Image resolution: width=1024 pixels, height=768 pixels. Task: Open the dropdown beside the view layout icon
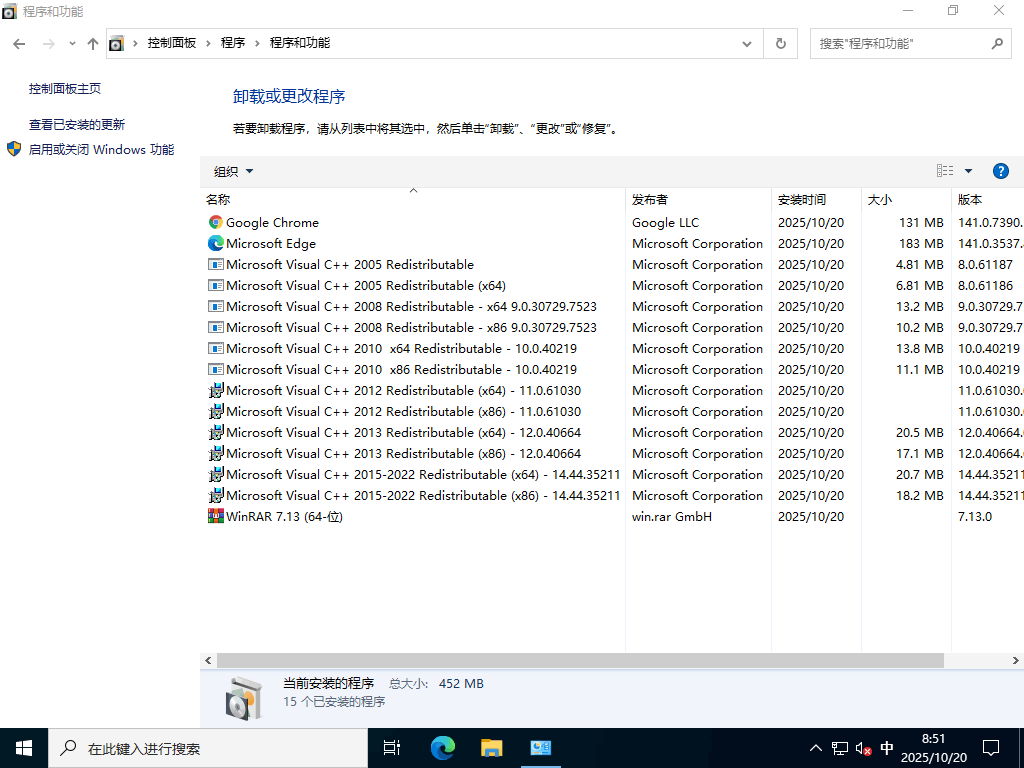[x=966, y=170]
